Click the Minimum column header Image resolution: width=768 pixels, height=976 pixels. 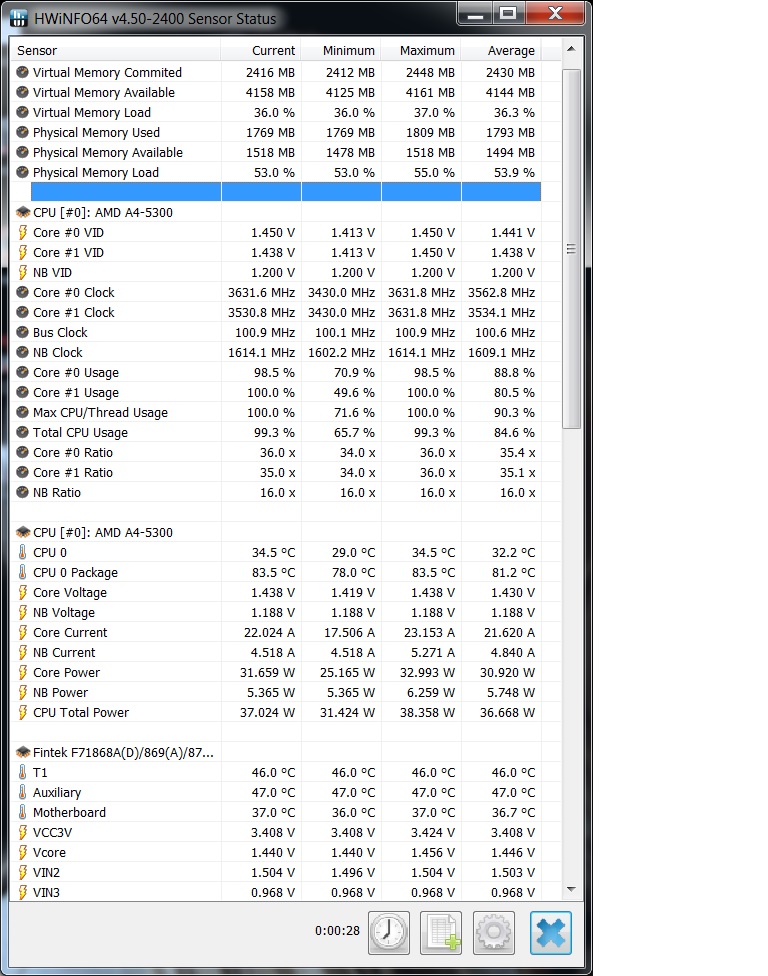[x=341, y=50]
